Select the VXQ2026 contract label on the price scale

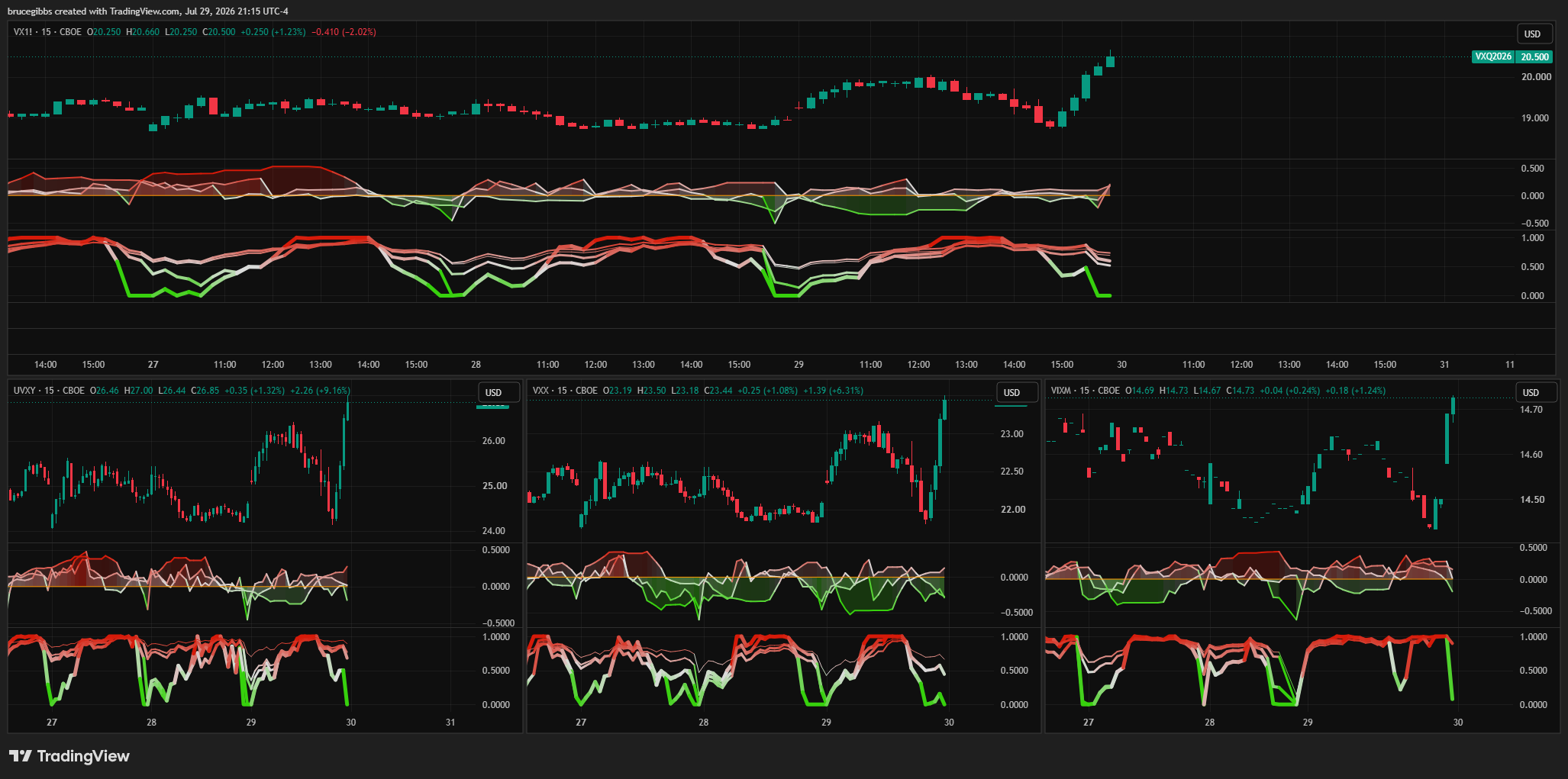click(1493, 56)
